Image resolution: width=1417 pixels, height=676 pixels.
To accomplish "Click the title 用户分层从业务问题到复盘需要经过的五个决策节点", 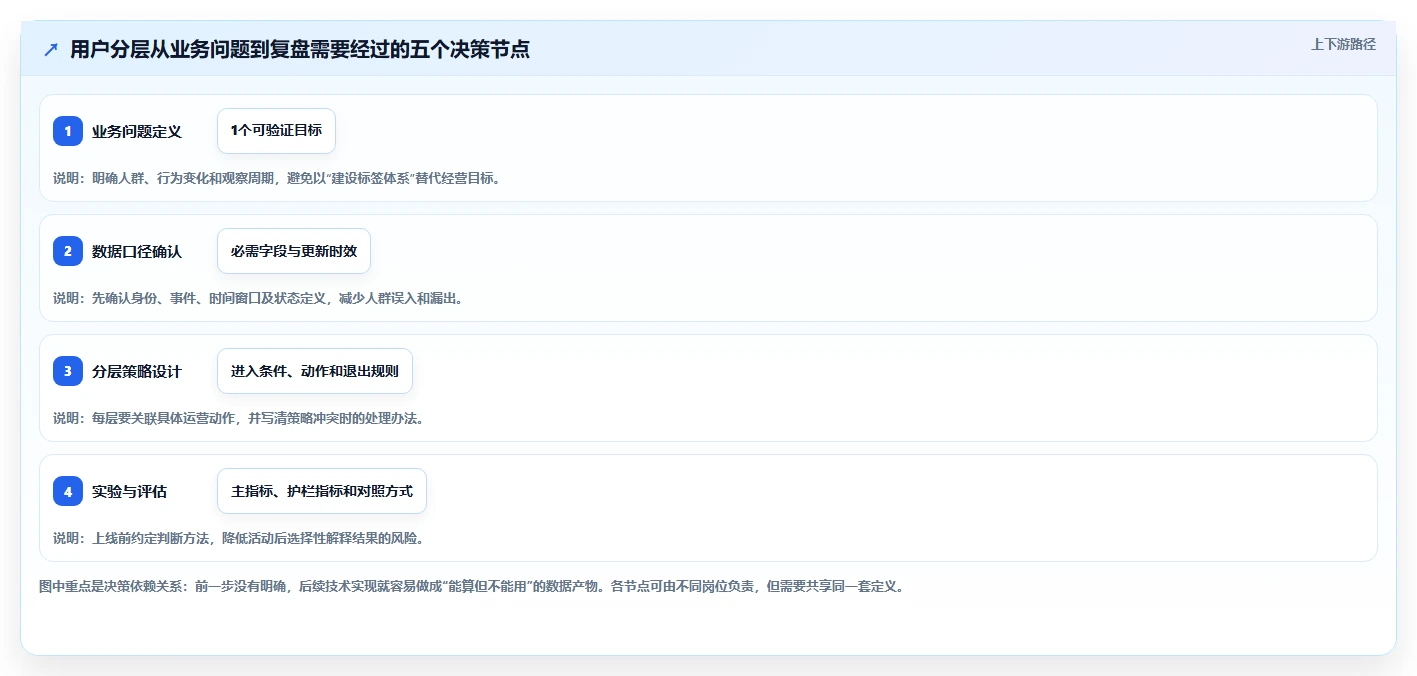I will [x=300, y=50].
